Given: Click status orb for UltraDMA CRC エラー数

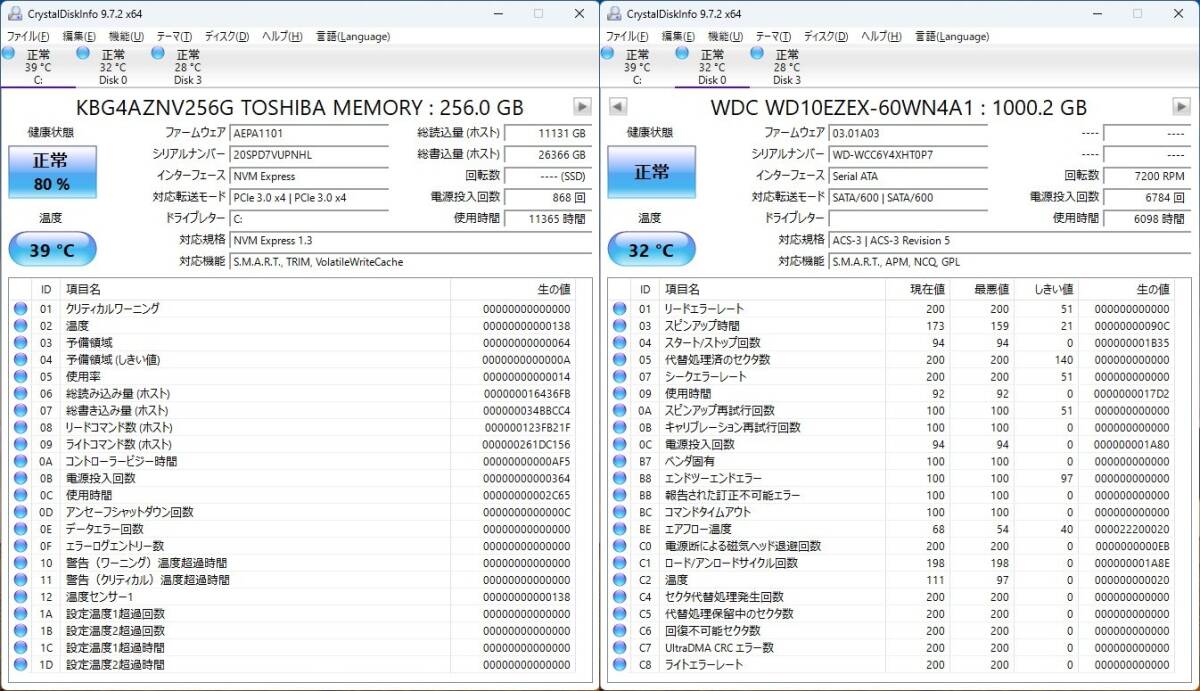Looking at the screenshot, I should click(x=620, y=648).
